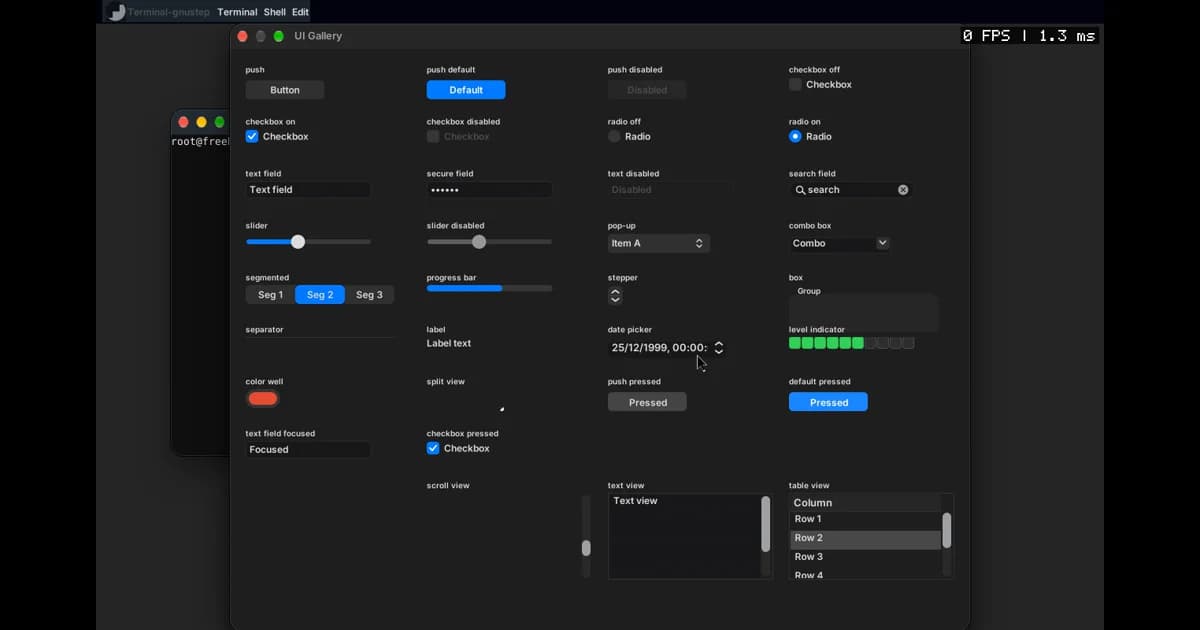Click the magnifier icon in search field
1200x630 pixels.
[800, 190]
